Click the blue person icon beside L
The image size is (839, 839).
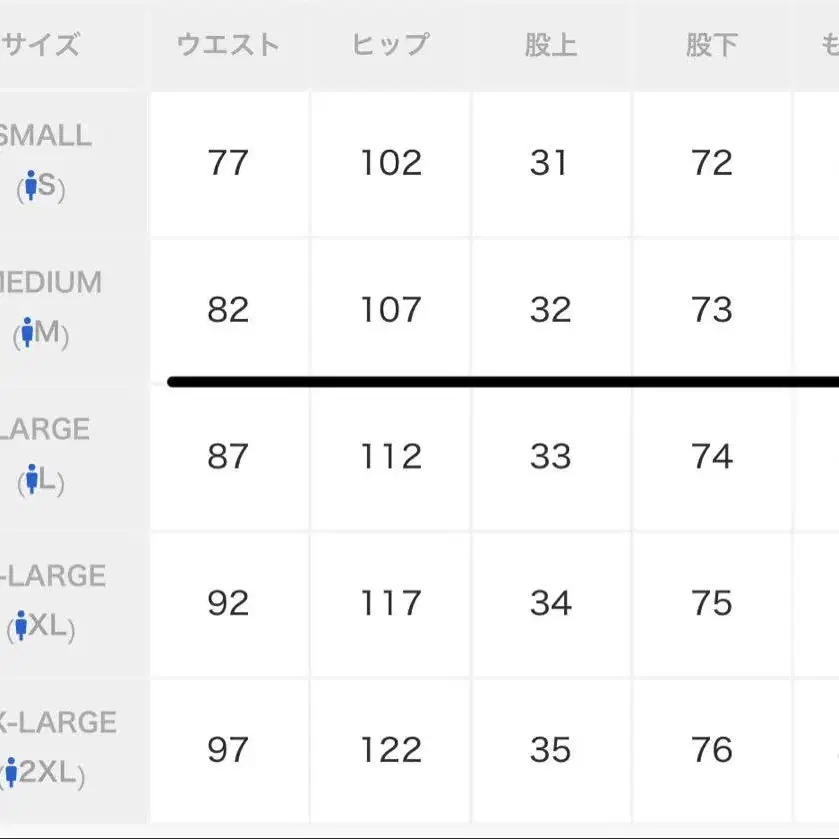point(32,480)
